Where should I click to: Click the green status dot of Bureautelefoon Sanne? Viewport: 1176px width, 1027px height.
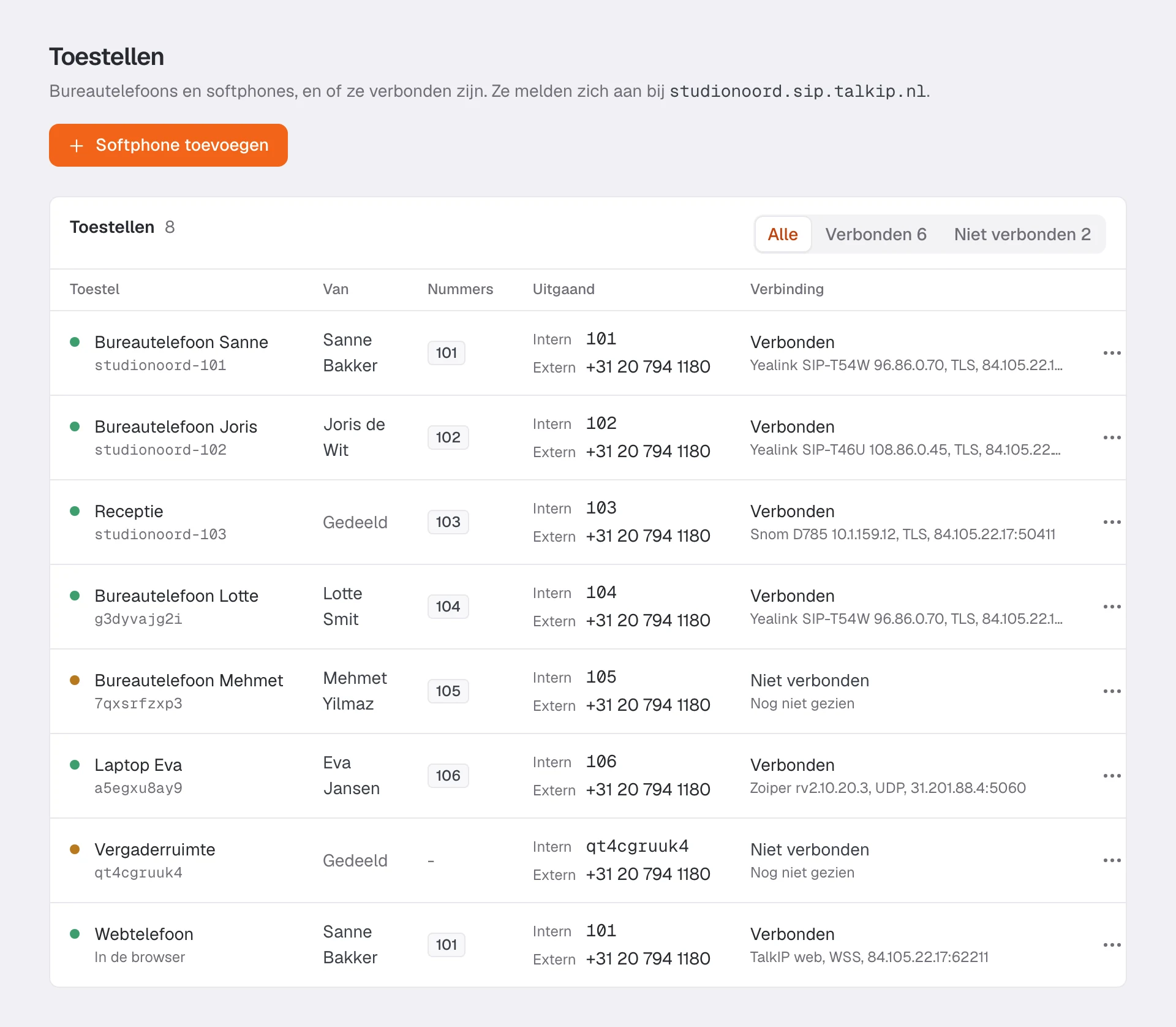[x=75, y=342]
